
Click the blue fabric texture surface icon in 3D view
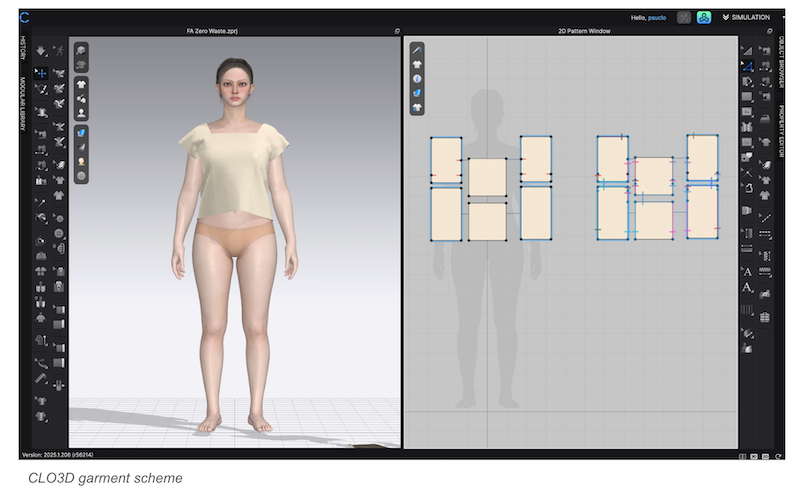click(81, 131)
